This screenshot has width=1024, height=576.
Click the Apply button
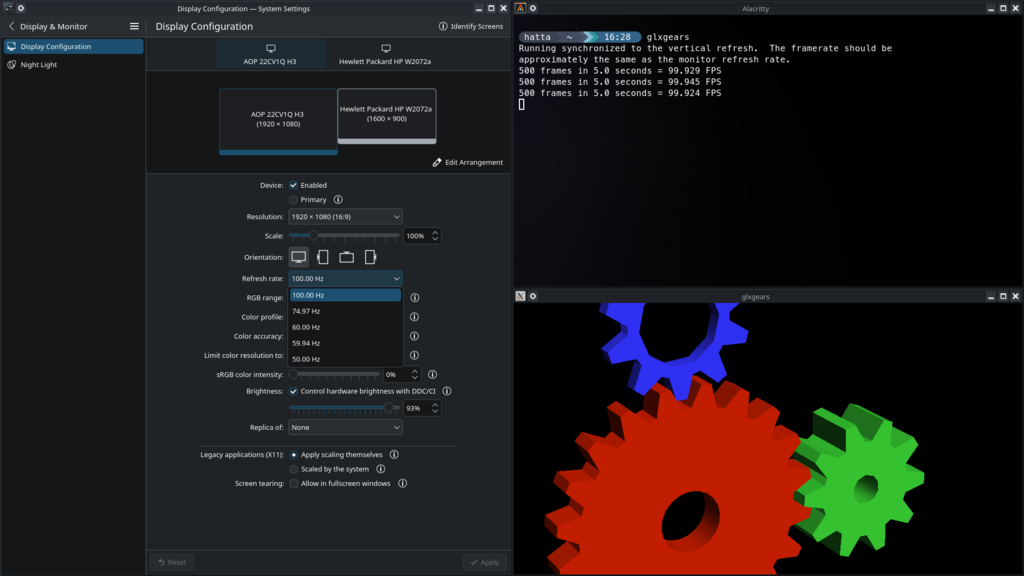485,562
